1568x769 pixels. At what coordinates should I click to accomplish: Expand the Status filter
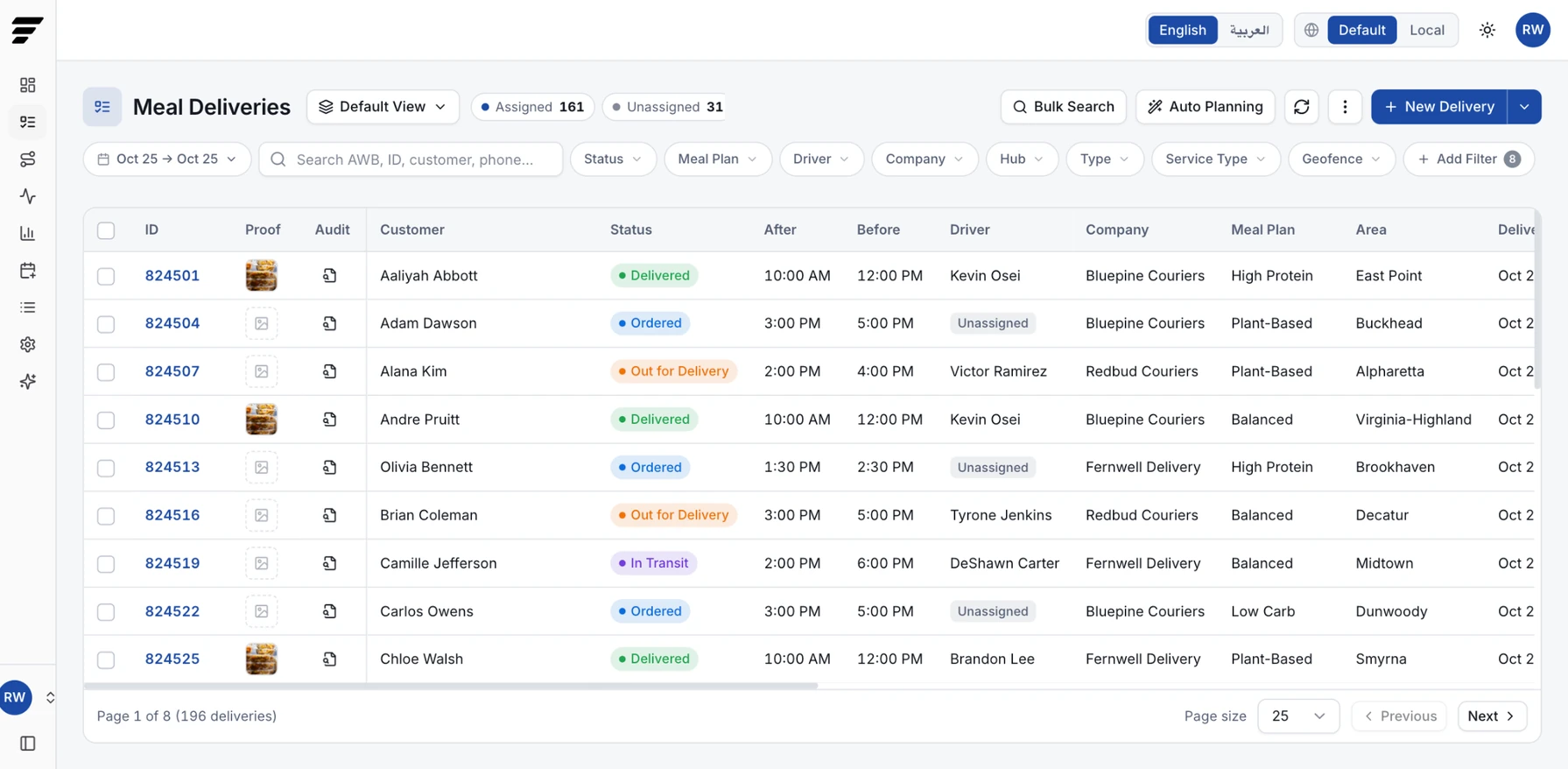pyautogui.click(x=613, y=159)
